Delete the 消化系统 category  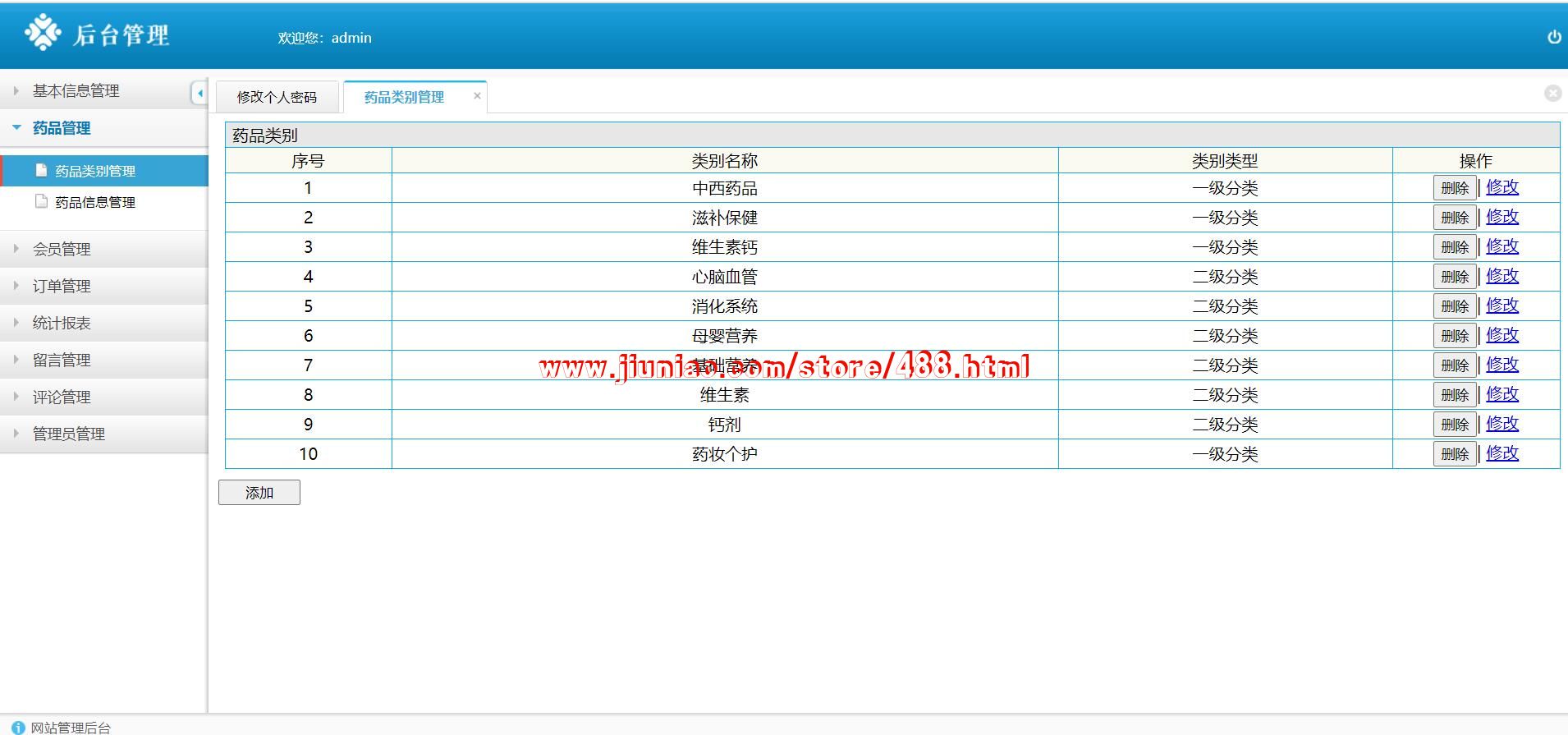click(x=1455, y=306)
